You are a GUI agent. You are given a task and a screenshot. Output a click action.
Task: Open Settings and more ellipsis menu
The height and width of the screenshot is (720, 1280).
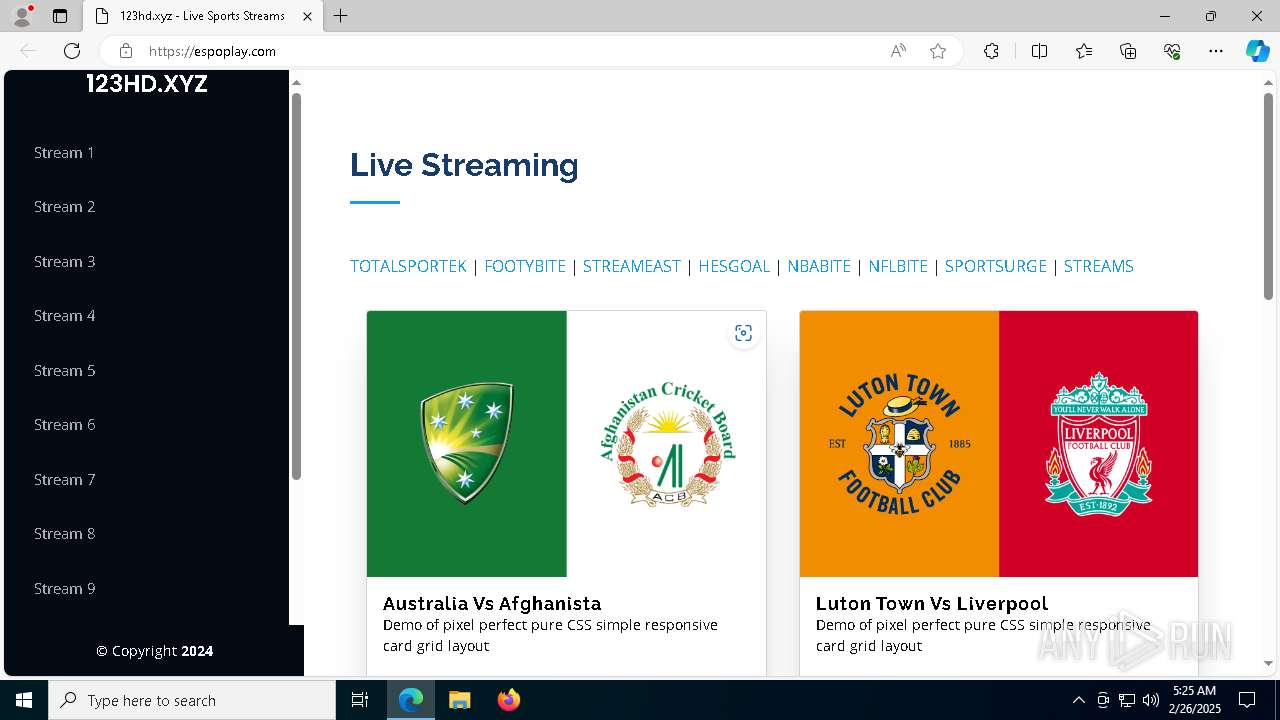tap(1216, 51)
